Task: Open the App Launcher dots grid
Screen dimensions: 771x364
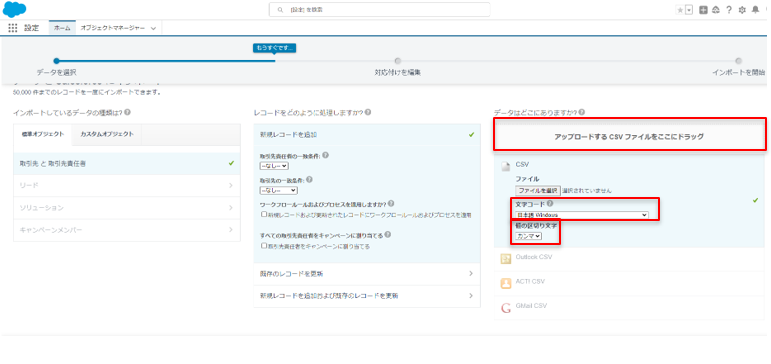Action: tap(13, 28)
